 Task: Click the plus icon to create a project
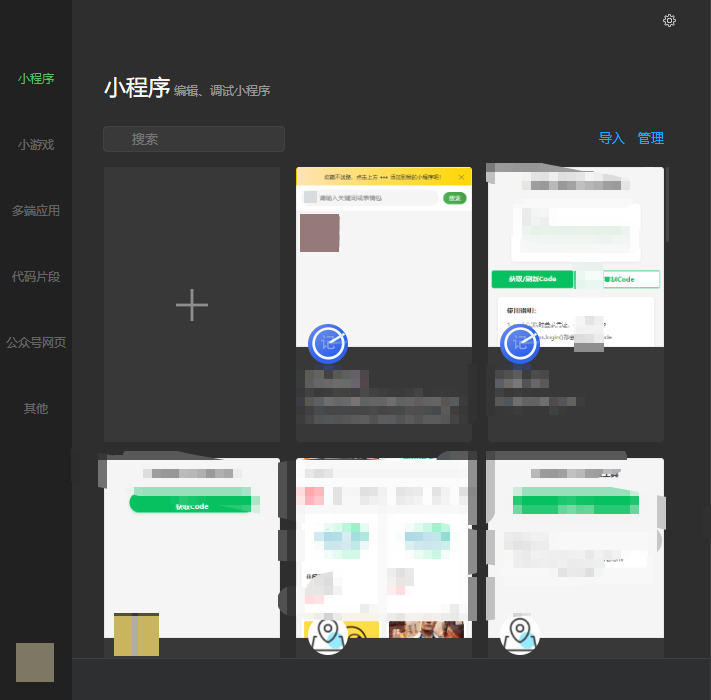pyautogui.click(x=192, y=306)
